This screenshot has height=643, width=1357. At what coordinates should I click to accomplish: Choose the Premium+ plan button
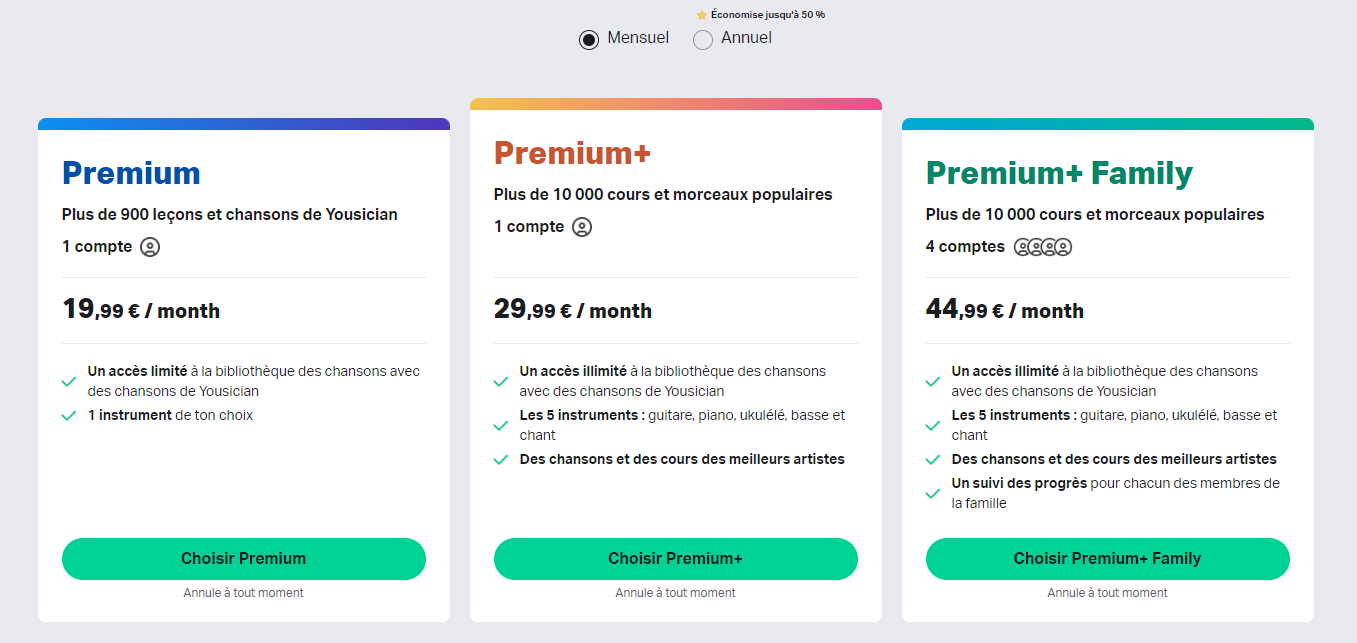(x=676, y=559)
